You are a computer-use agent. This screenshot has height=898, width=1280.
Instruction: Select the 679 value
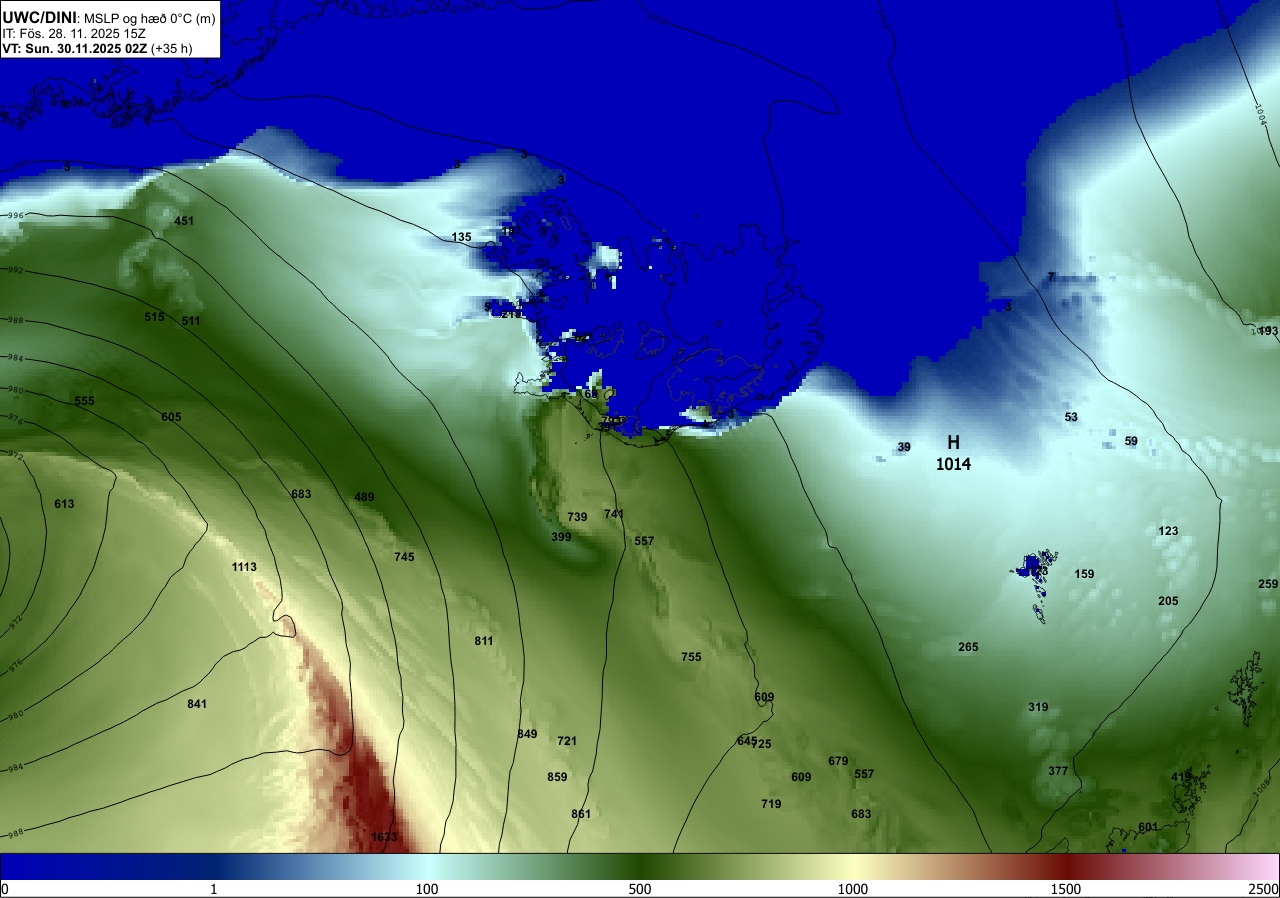tap(838, 761)
